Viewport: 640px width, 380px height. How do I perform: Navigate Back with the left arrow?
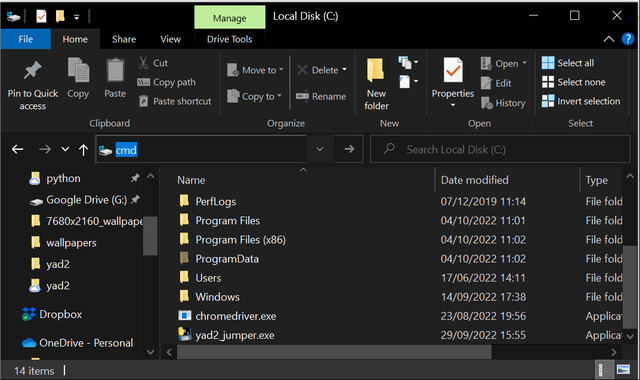tap(17, 149)
